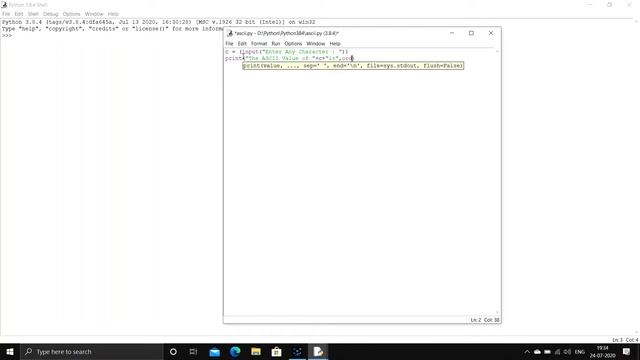Open network settings tray icon
The height and width of the screenshot is (360, 640).
[558, 352]
